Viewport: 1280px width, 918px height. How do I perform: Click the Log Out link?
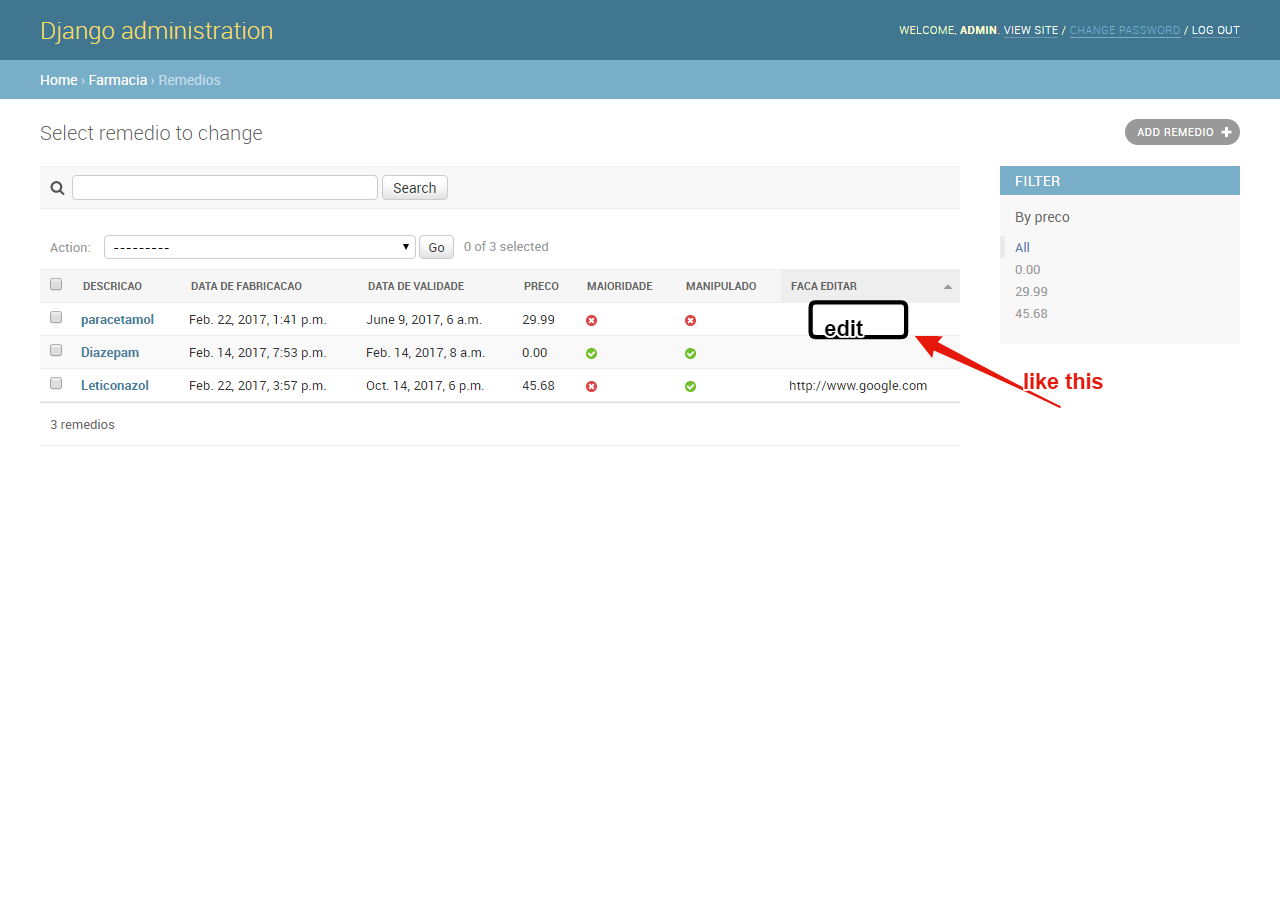[1215, 30]
